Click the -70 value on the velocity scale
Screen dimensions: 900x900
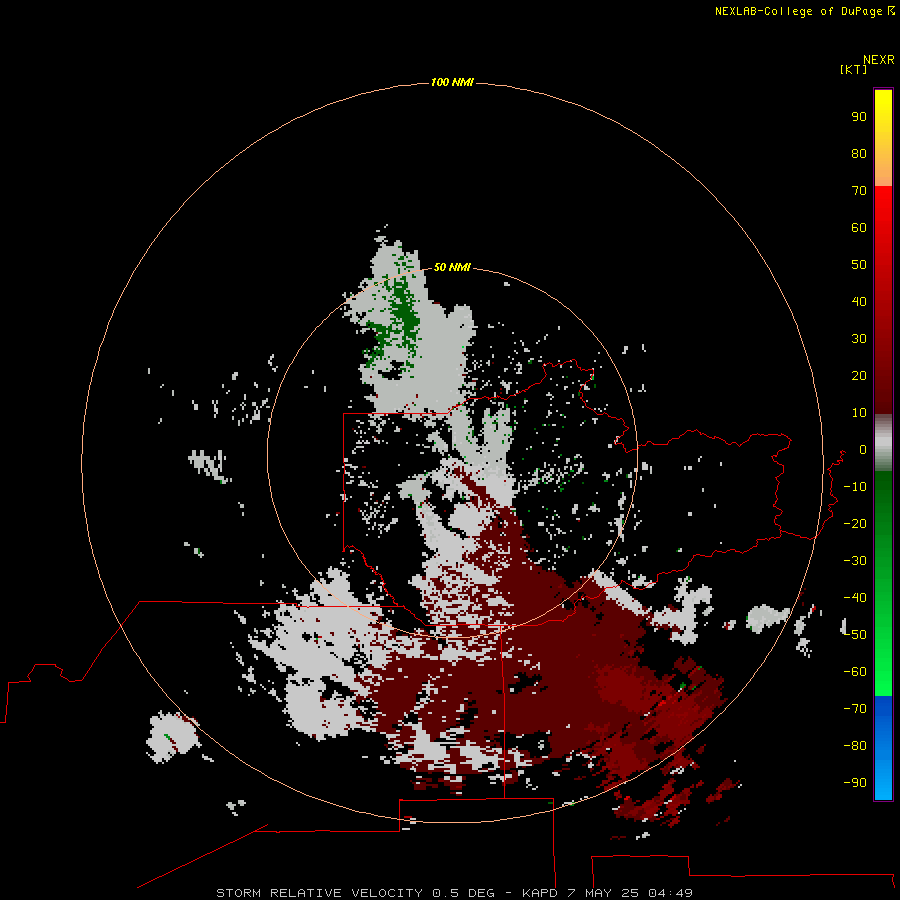coord(855,709)
